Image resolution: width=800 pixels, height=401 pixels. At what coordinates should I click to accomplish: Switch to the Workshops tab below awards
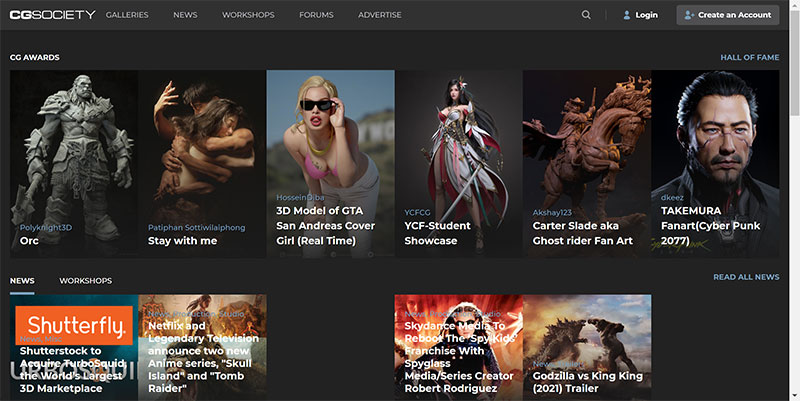[85, 280]
